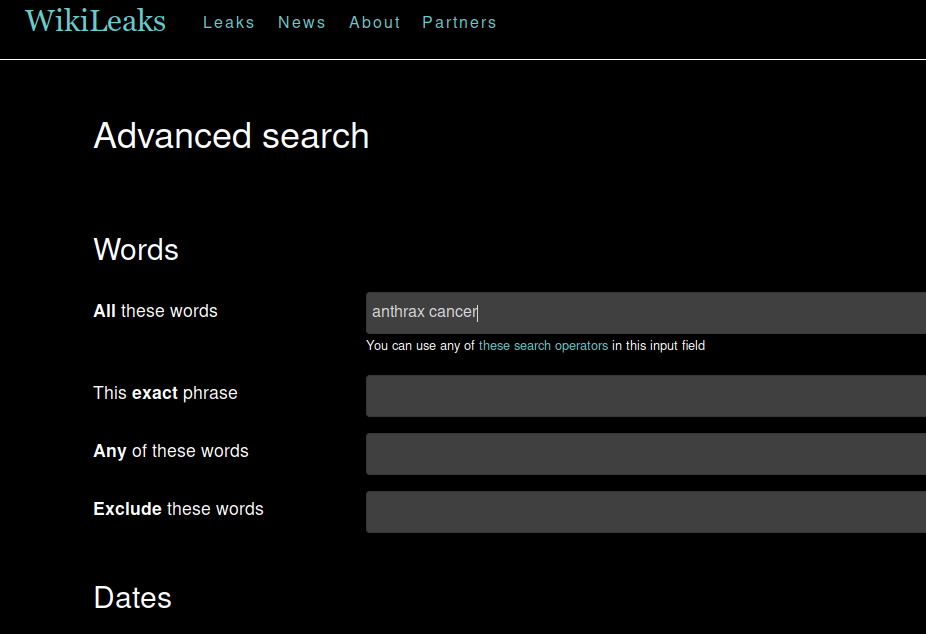Open the About page
926x634 pixels.
[374, 22]
